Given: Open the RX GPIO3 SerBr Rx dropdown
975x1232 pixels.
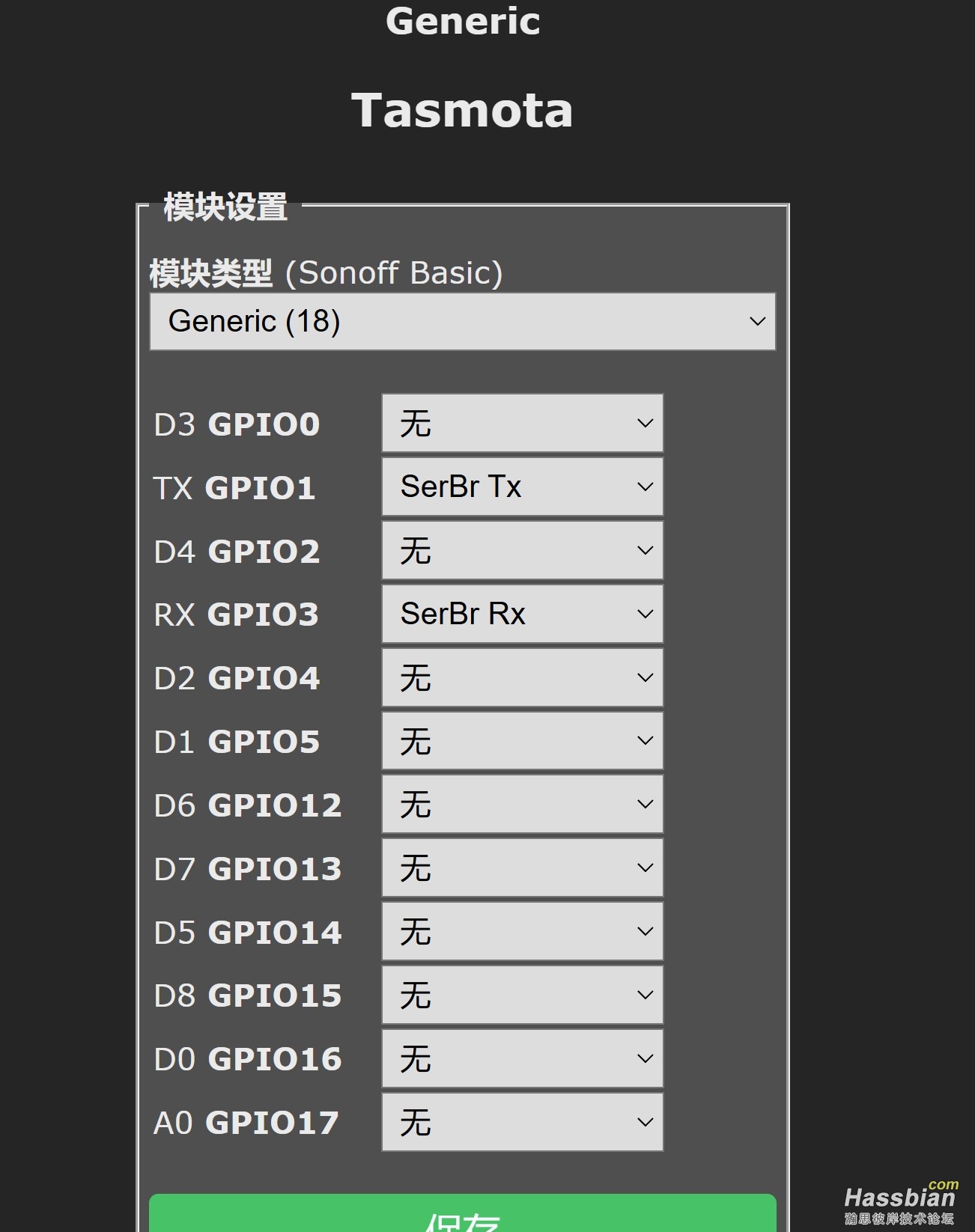Looking at the screenshot, I should coord(522,615).
